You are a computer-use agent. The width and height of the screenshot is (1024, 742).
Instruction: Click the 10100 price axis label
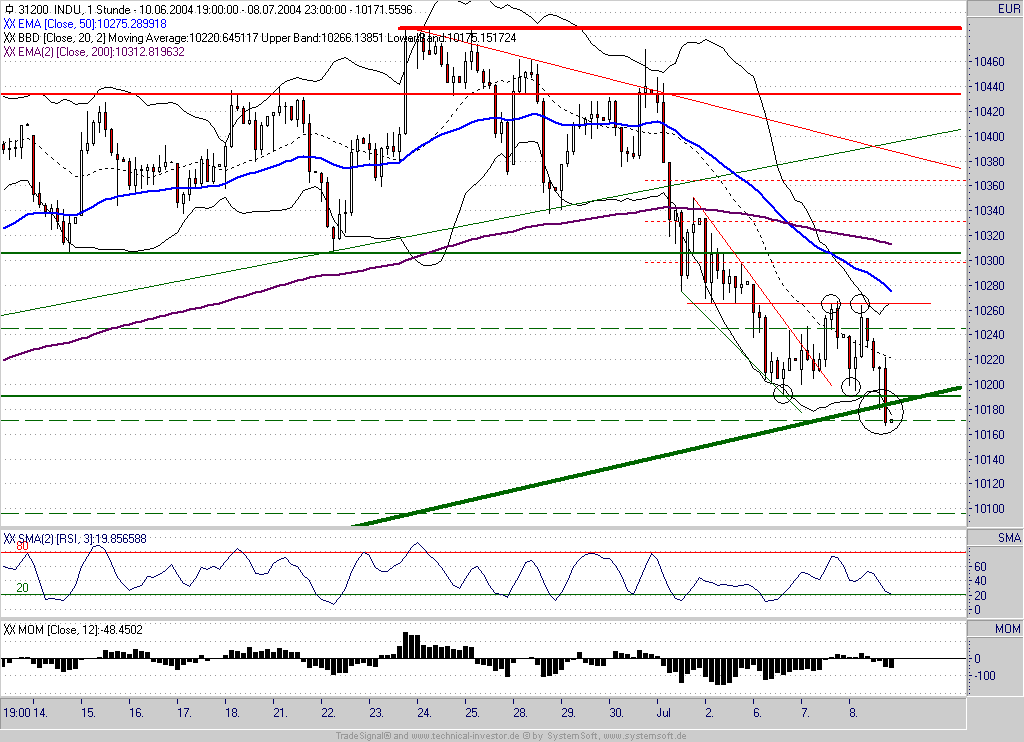tap(989, 509)
